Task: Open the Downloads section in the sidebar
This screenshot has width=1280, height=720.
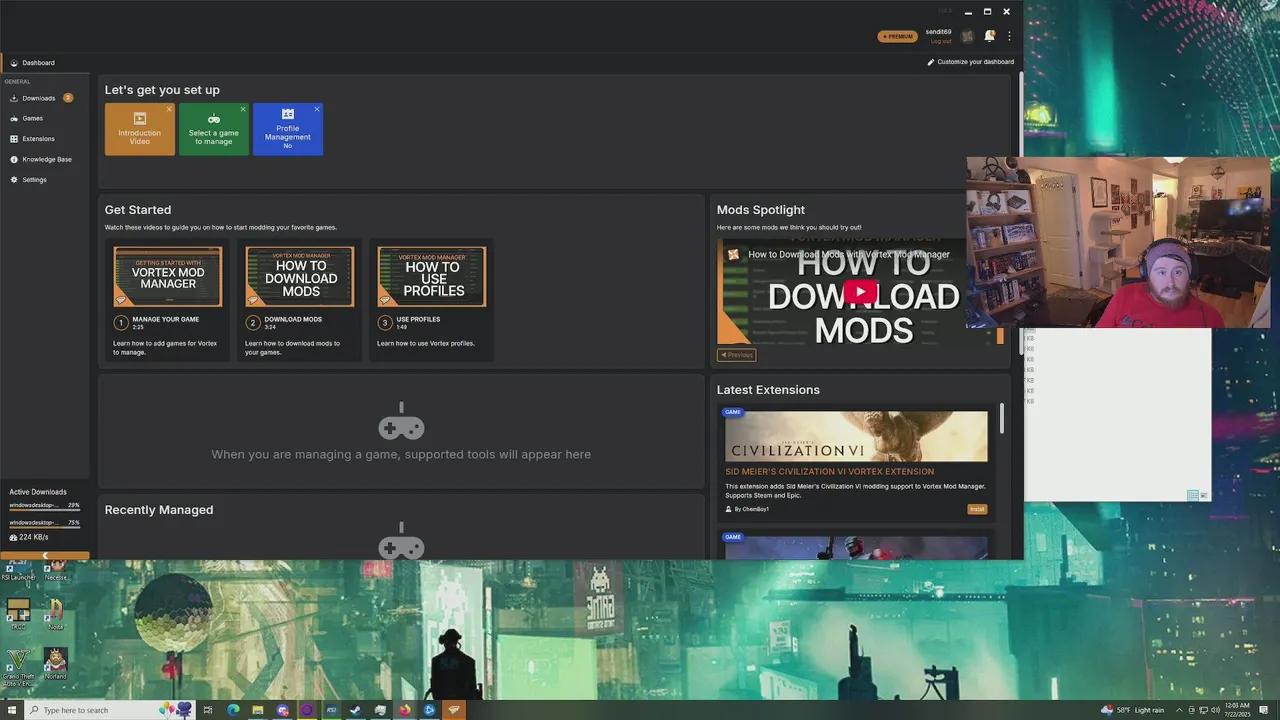Action: [45, 98]
